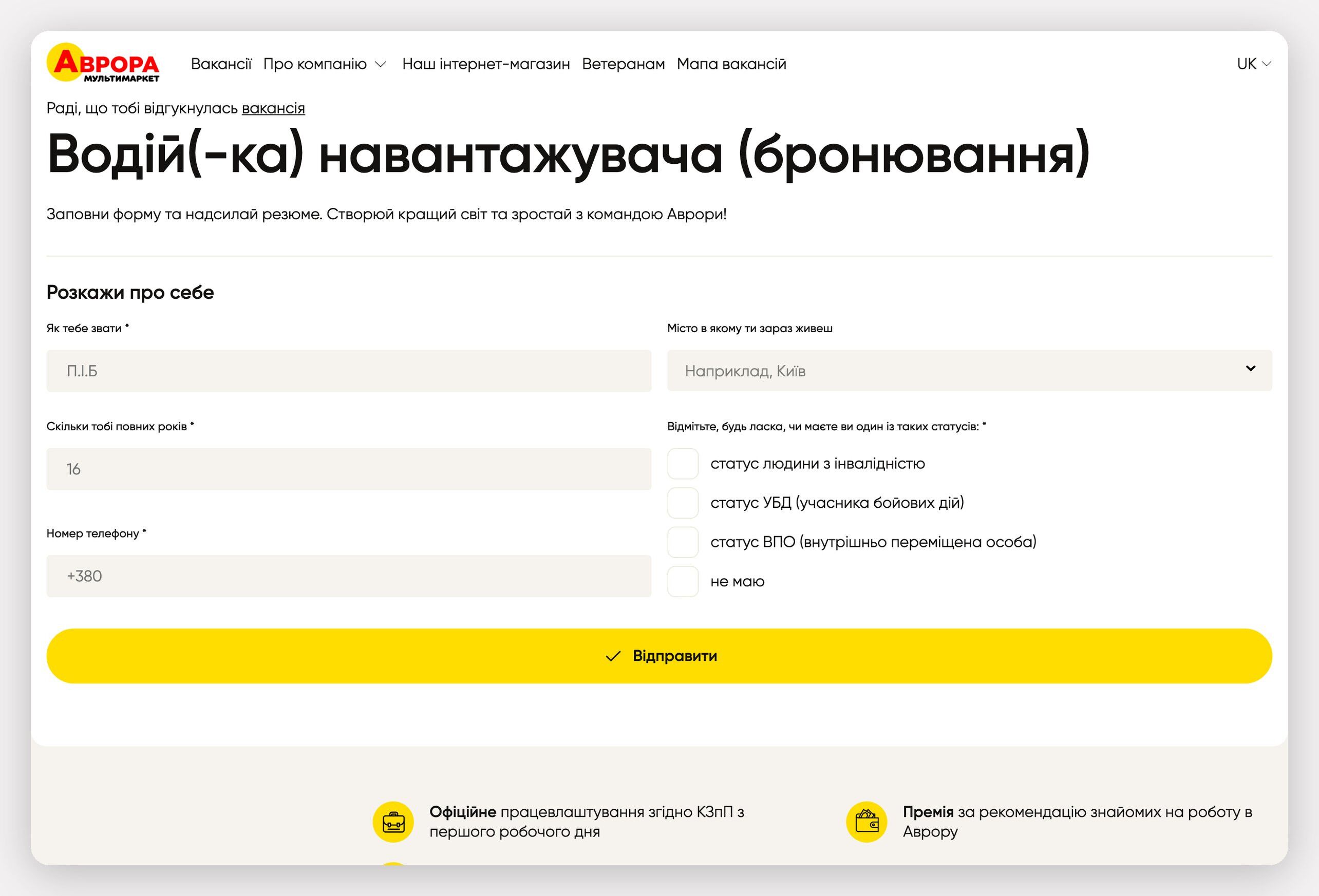Click the age field showing 16
1319x896 pixels.
349,469
